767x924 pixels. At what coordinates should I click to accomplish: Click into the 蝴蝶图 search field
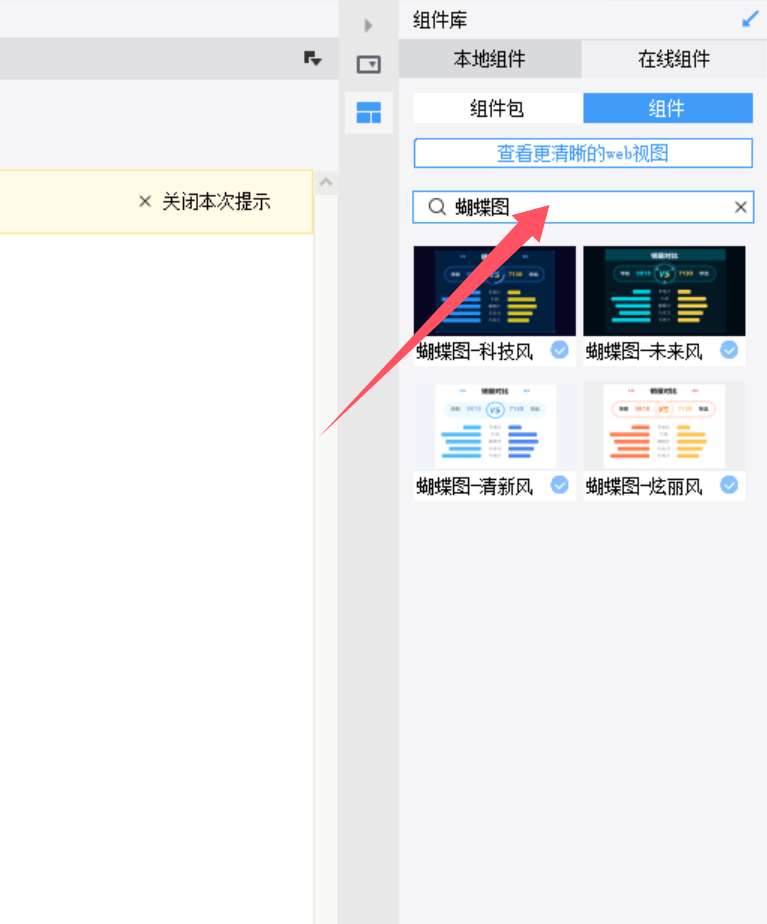583,207
